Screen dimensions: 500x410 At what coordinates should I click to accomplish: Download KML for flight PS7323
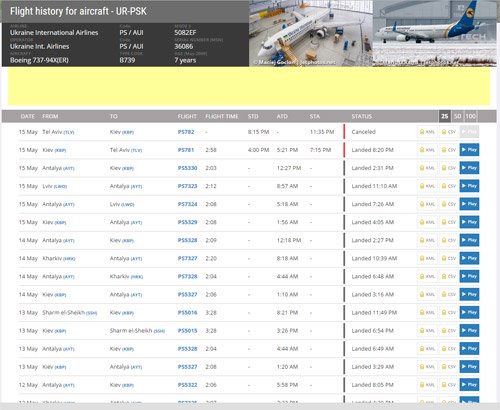tap(427, 186)
